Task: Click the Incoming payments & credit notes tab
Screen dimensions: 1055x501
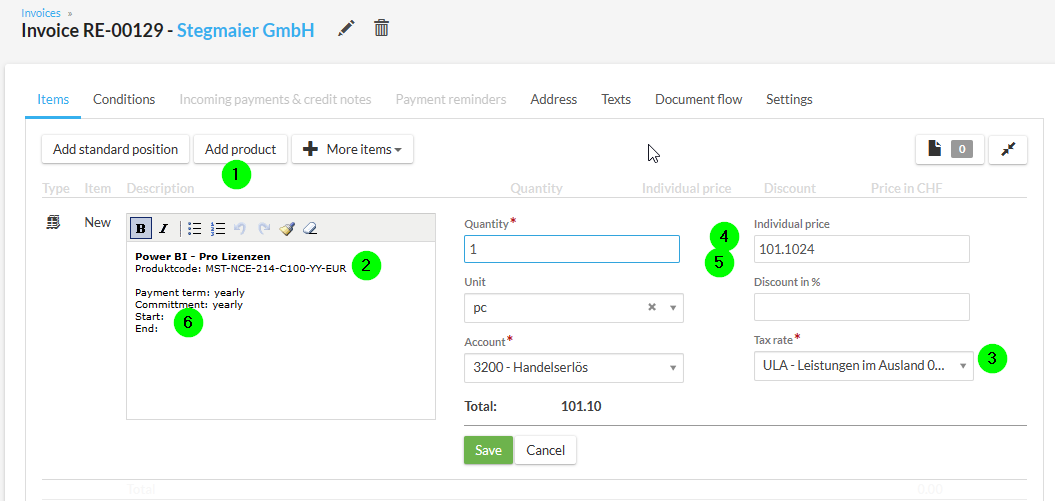Action: [275, 100]
